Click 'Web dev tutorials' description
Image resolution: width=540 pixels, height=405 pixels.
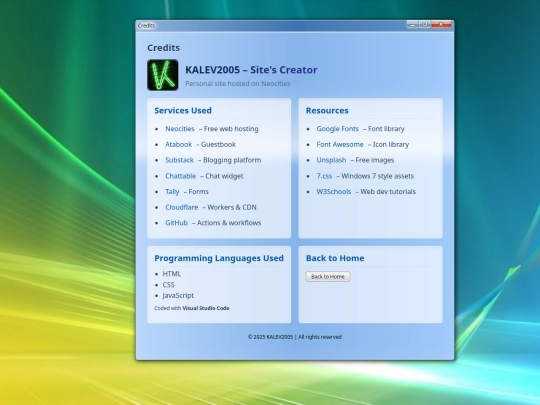click(388, 191)
